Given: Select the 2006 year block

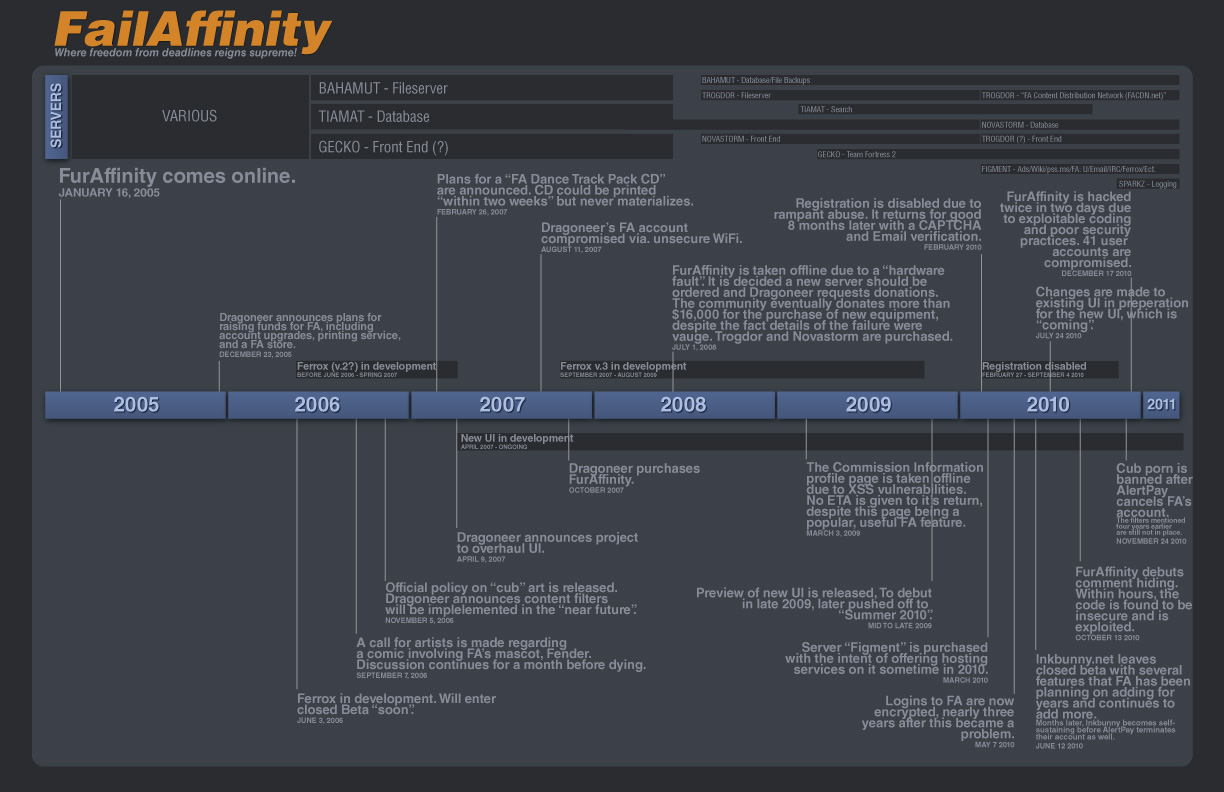Looking at the screenshot, I should pos(317,405).
